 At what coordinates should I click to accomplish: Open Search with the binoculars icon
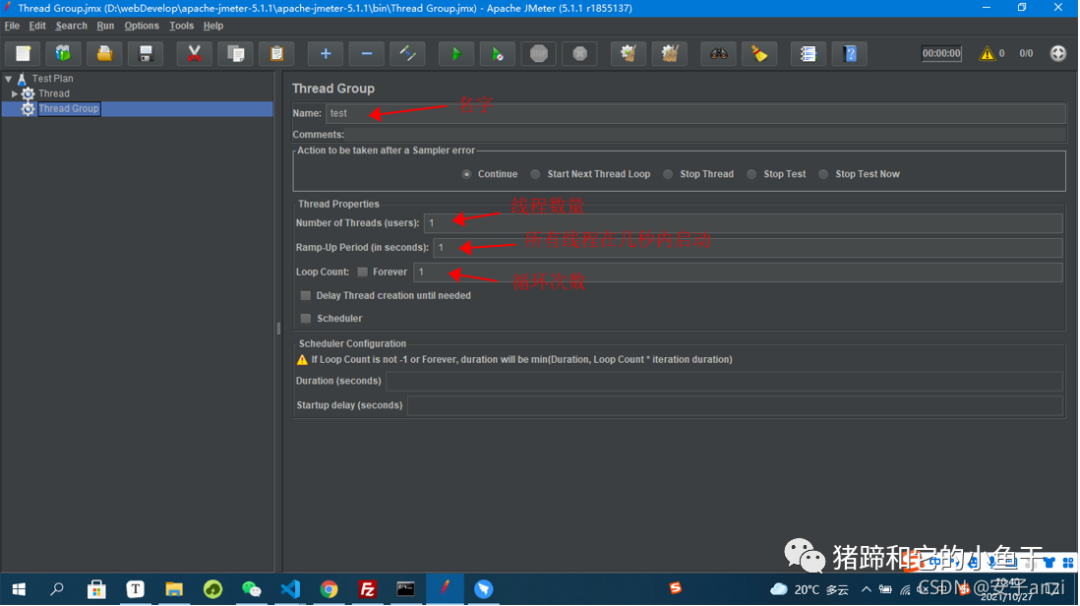click(718, 54)
